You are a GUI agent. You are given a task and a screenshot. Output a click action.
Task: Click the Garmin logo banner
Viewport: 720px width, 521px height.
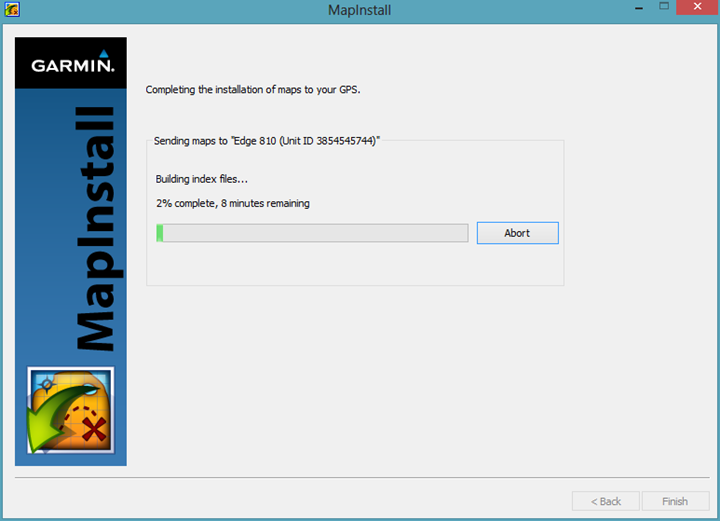[71, 63]
